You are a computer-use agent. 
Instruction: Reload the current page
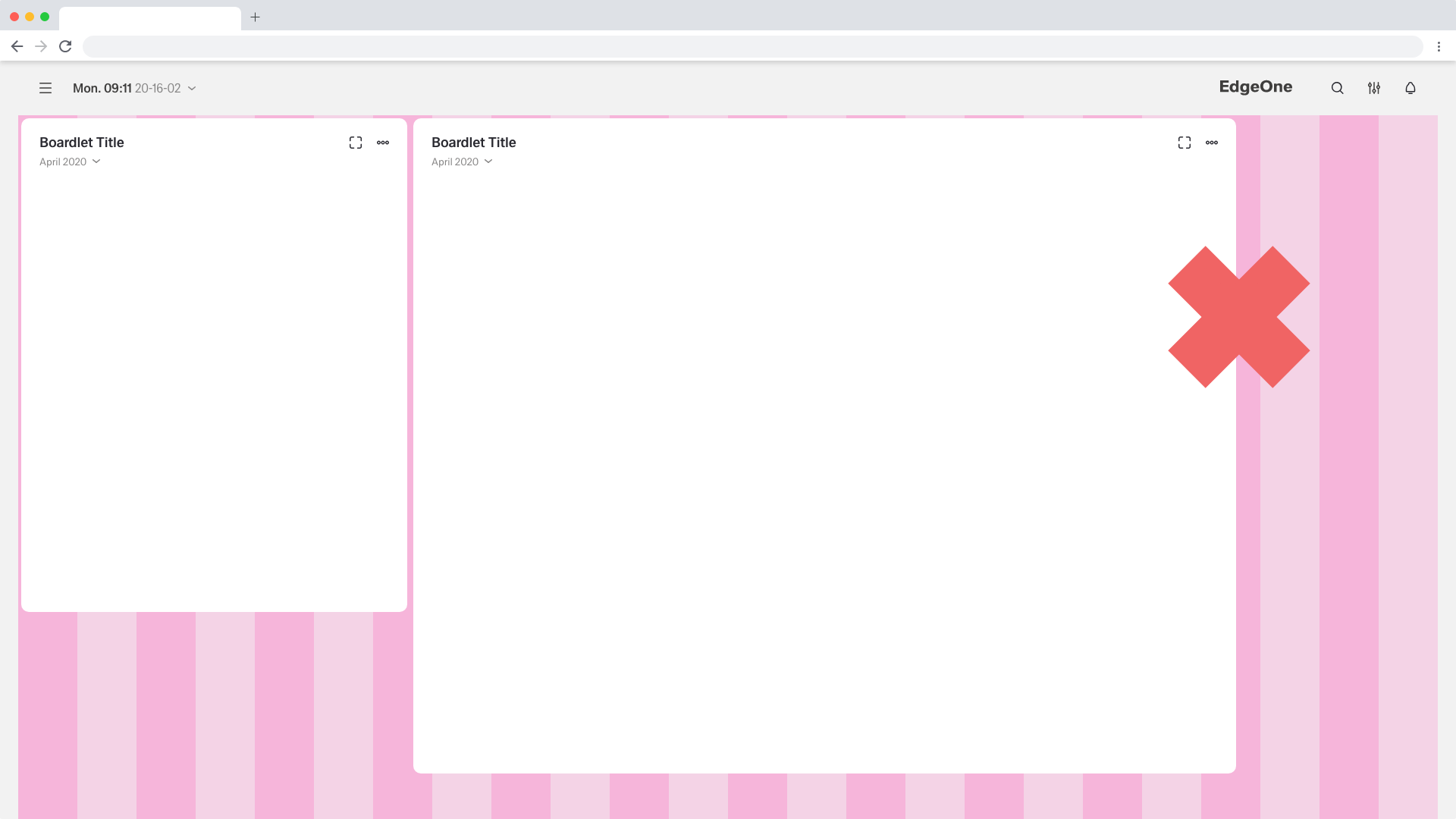(65, 46)
